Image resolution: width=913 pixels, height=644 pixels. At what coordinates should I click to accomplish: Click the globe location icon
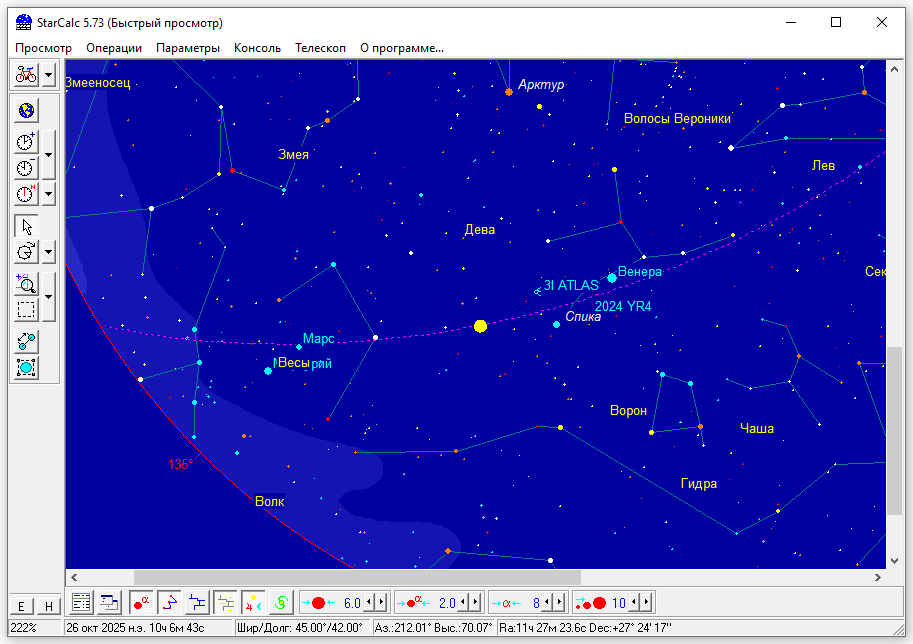(26, 111)
